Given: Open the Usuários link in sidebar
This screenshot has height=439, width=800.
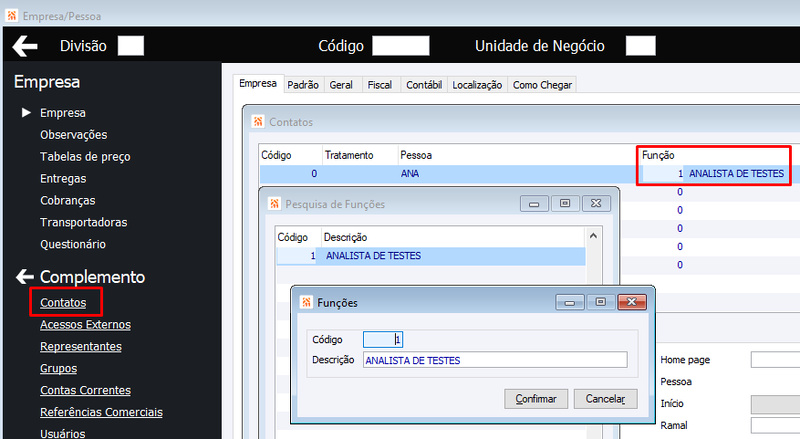Looking at the screenshot, I should (63, 433).
